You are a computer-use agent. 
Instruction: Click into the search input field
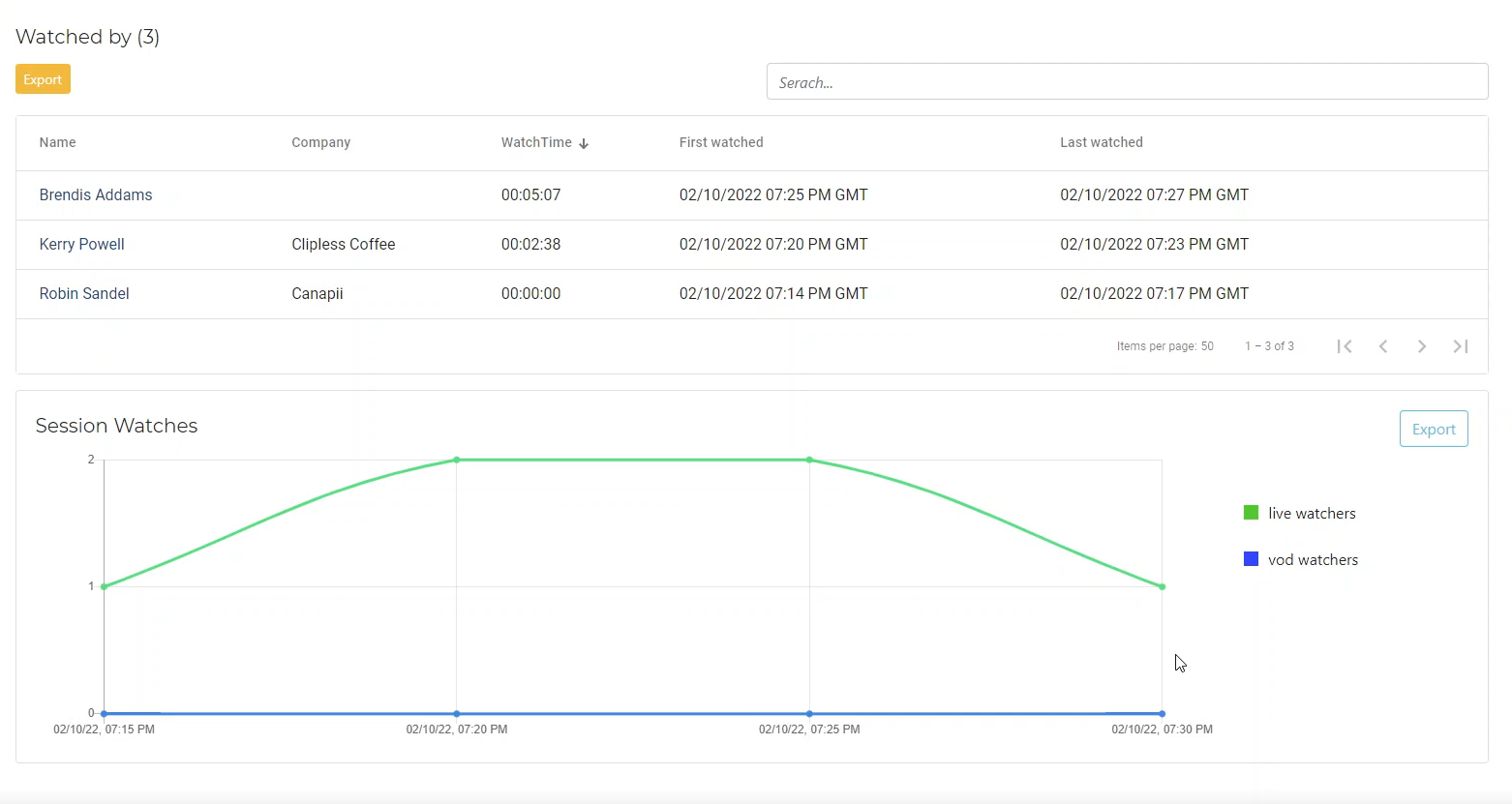click(x=1127, y=82)
